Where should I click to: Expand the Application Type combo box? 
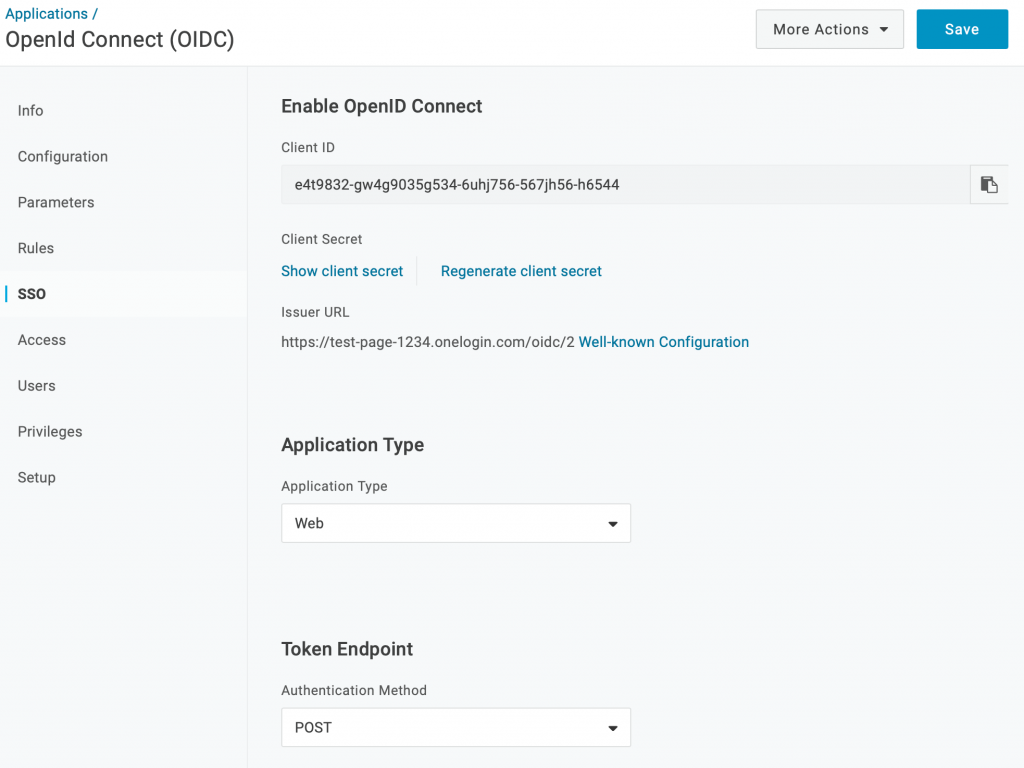point(455,523)
